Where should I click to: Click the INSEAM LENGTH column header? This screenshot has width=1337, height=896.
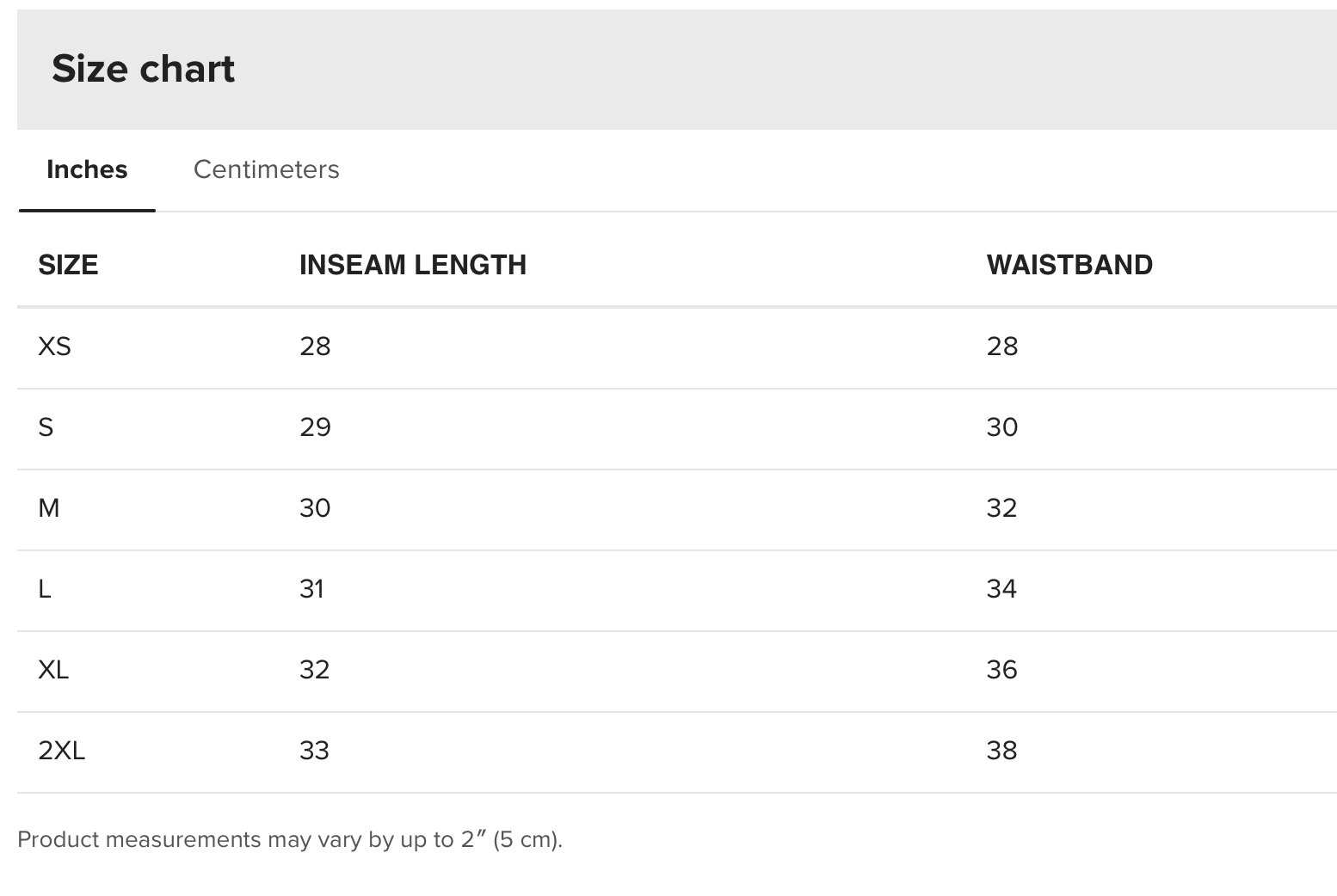click(413, 265)
